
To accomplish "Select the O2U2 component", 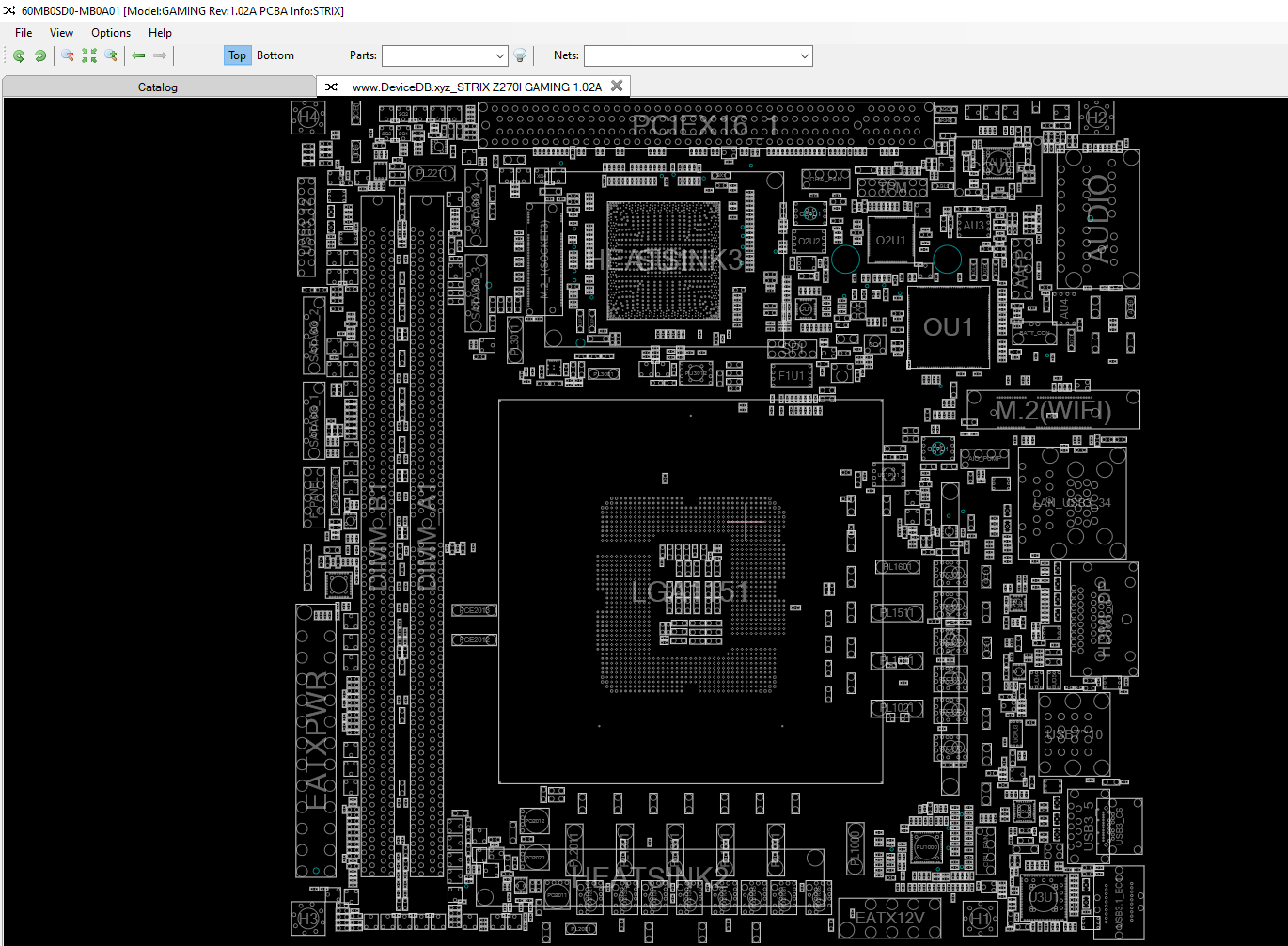I will (x=809, y=242).
